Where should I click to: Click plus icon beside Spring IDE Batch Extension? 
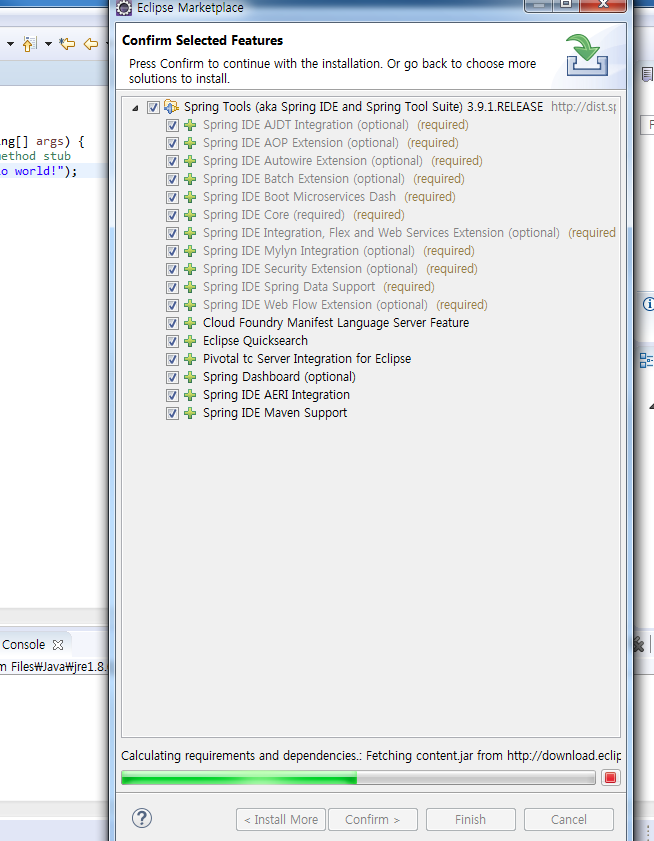tap(190, 179)
